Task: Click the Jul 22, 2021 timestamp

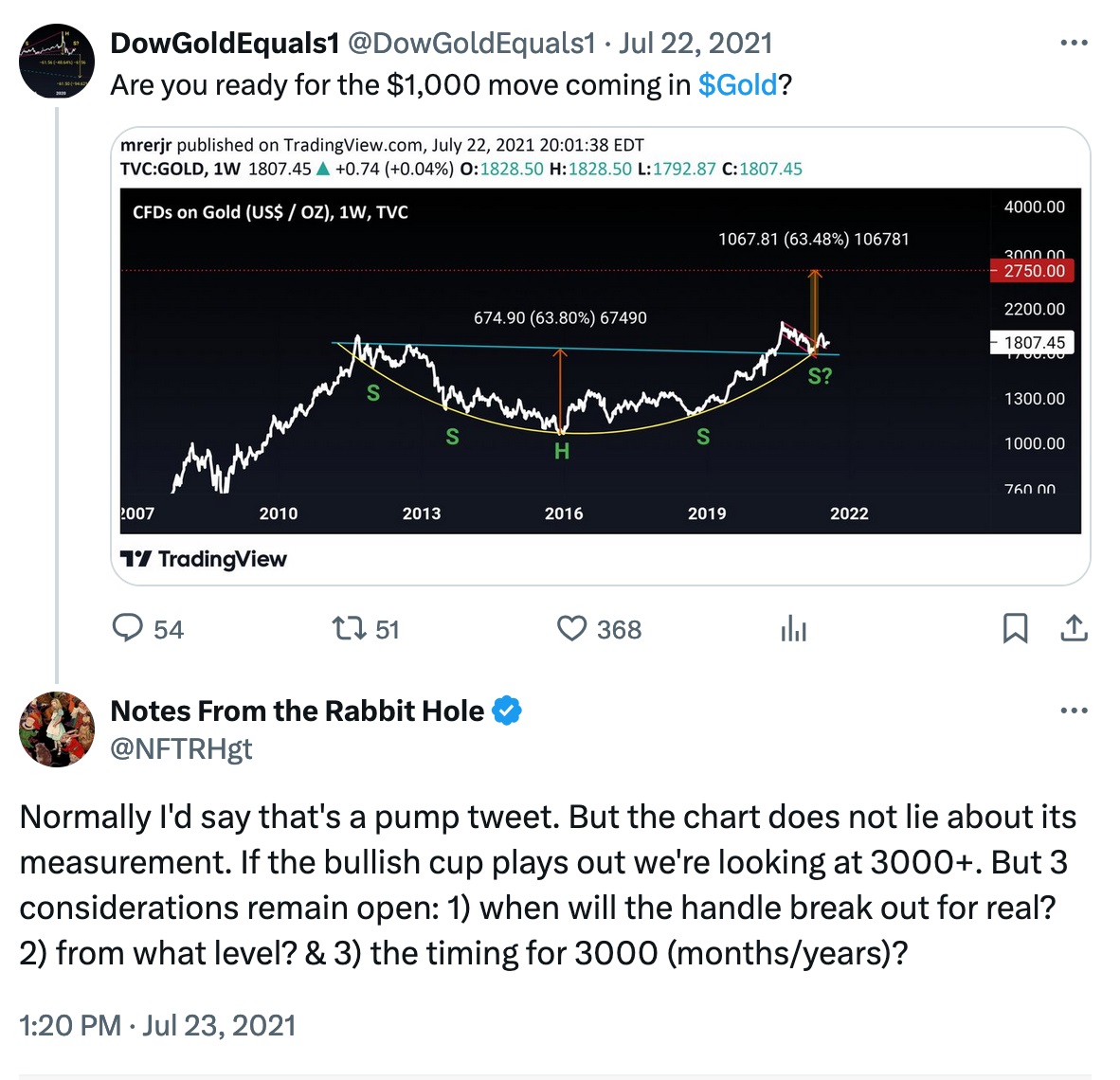Action: point(695,44)
